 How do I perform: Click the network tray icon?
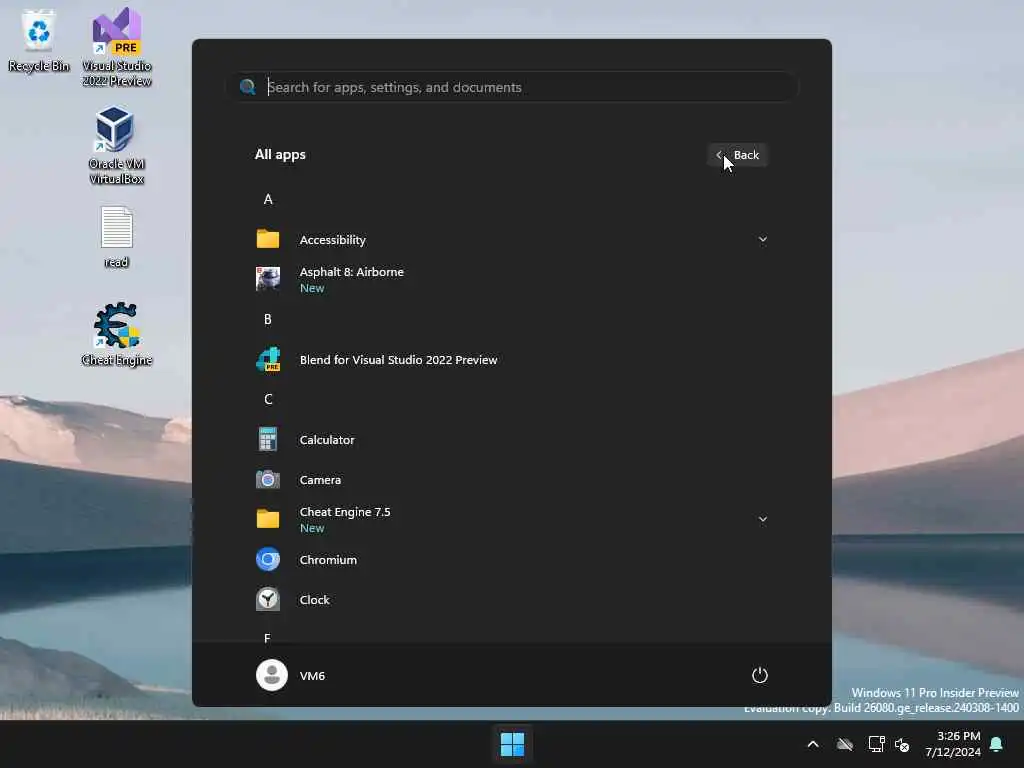pyautogui.click(x=876, y=744)
